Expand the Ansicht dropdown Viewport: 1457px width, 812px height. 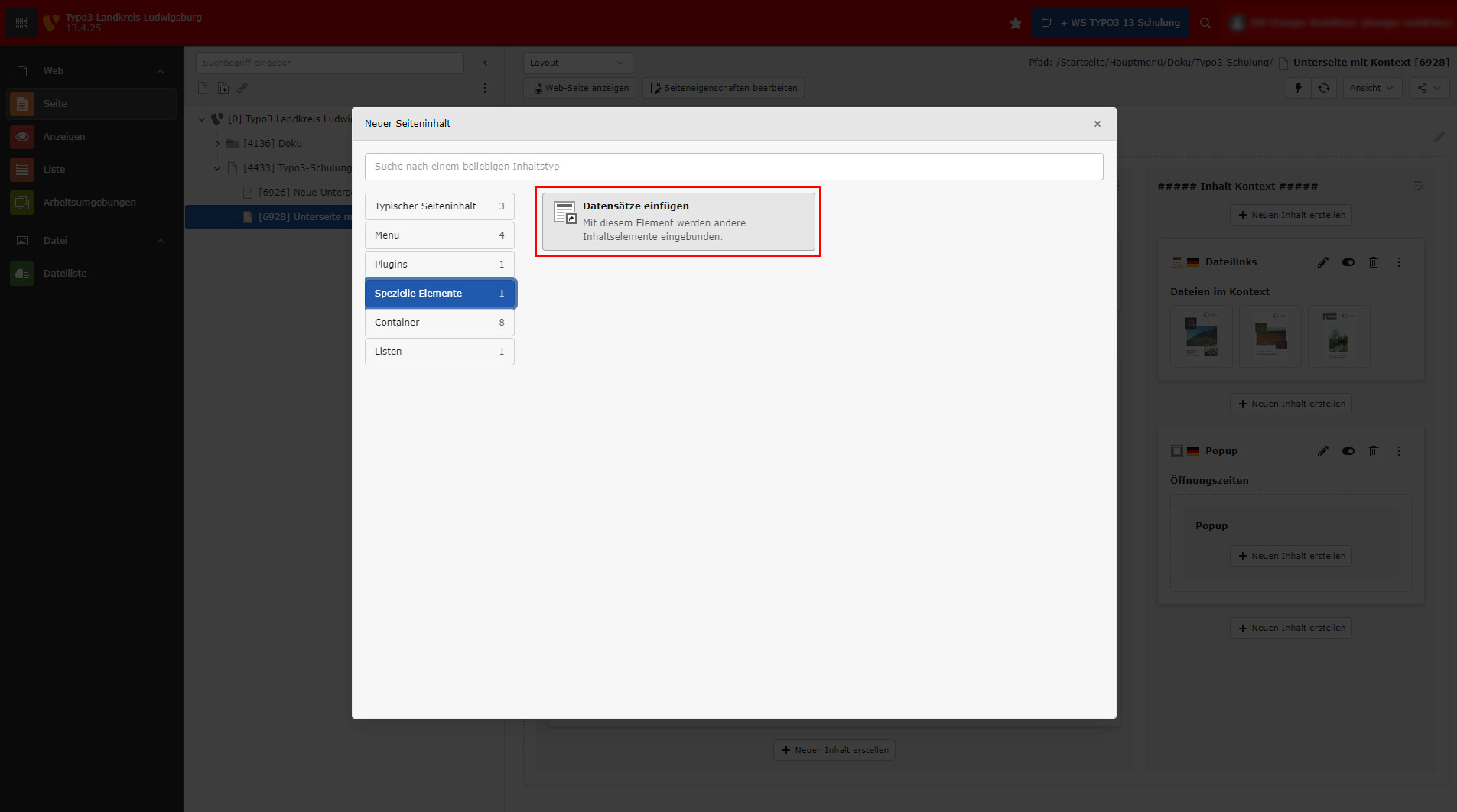tap(1371, 88)
